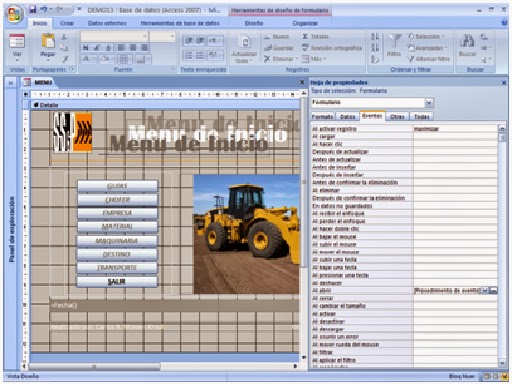This screenshot has height=384, width=512.
Task: Open the font size dropdown
Action: point(172,36)
